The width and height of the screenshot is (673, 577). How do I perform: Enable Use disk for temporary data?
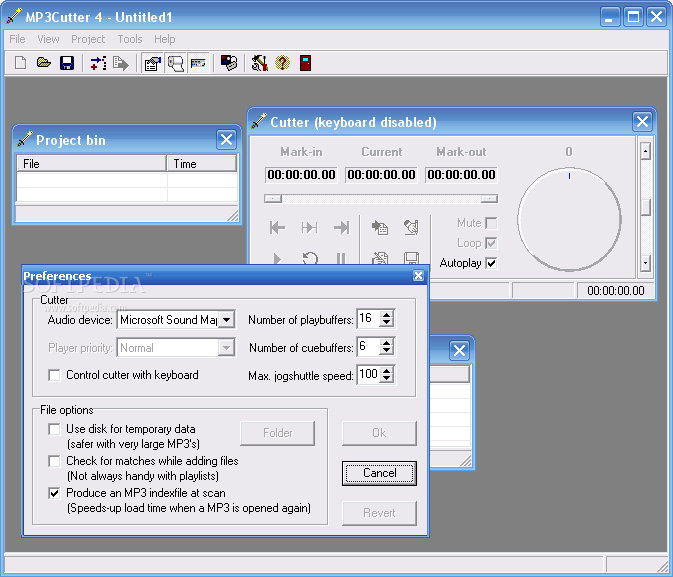coord(54,429)
